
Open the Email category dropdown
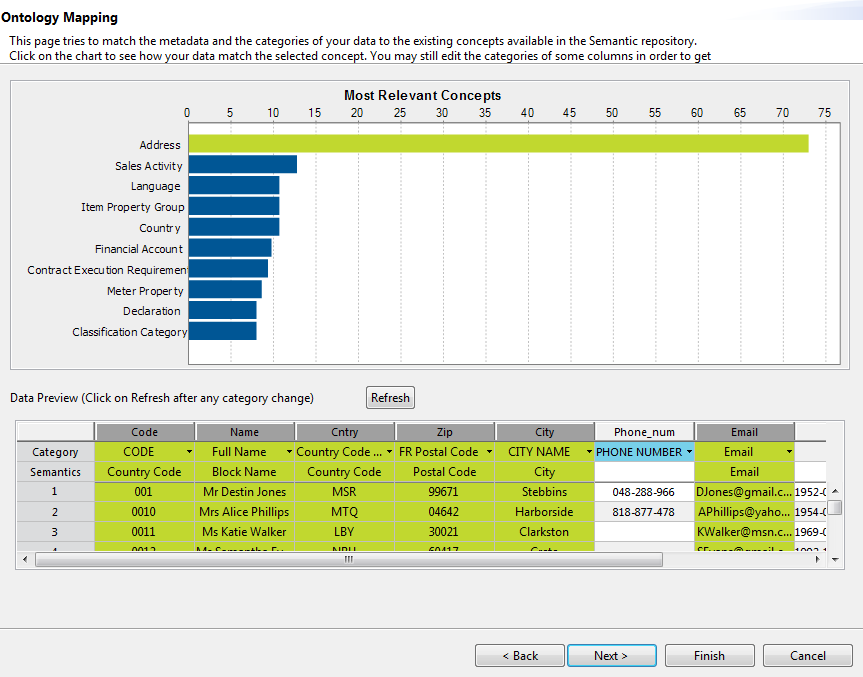click(789, 452)
